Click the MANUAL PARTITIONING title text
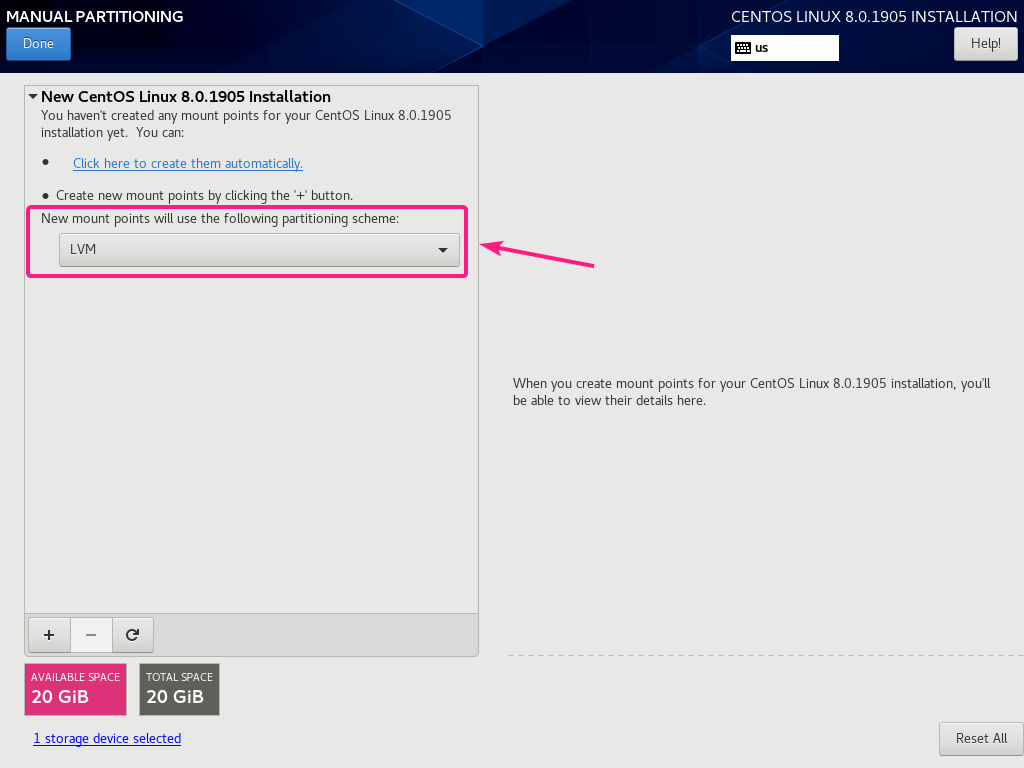The height and width of the screenshot is (768, 1024). tap(95, 16)
